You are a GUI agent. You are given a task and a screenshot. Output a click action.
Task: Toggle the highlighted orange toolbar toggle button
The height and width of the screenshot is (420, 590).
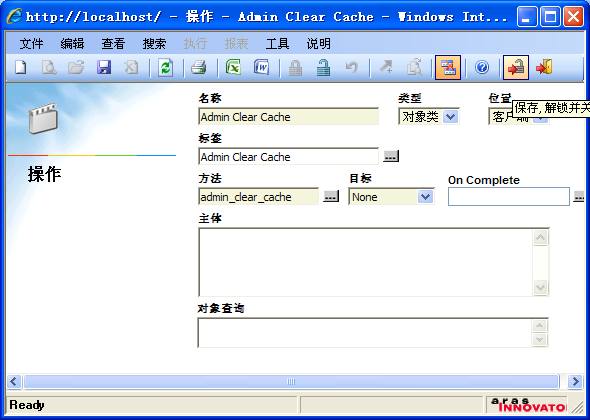click(448, 68)
